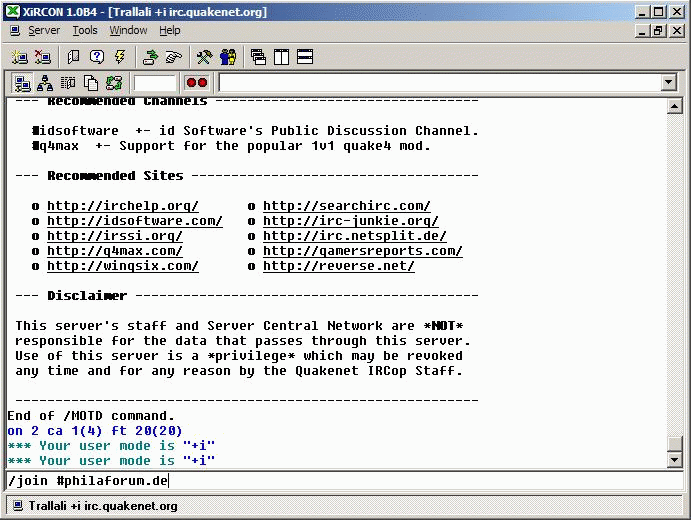
Task: Click the connect to server icon
Action: [x=20, y=57]
